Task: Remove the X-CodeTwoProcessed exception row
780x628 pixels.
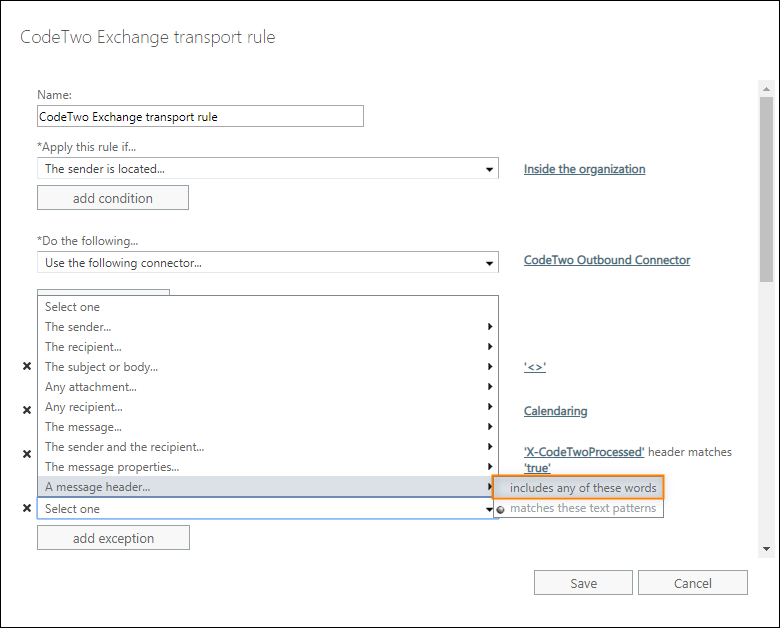Action: pyautogui.click(x=27, y=454)
